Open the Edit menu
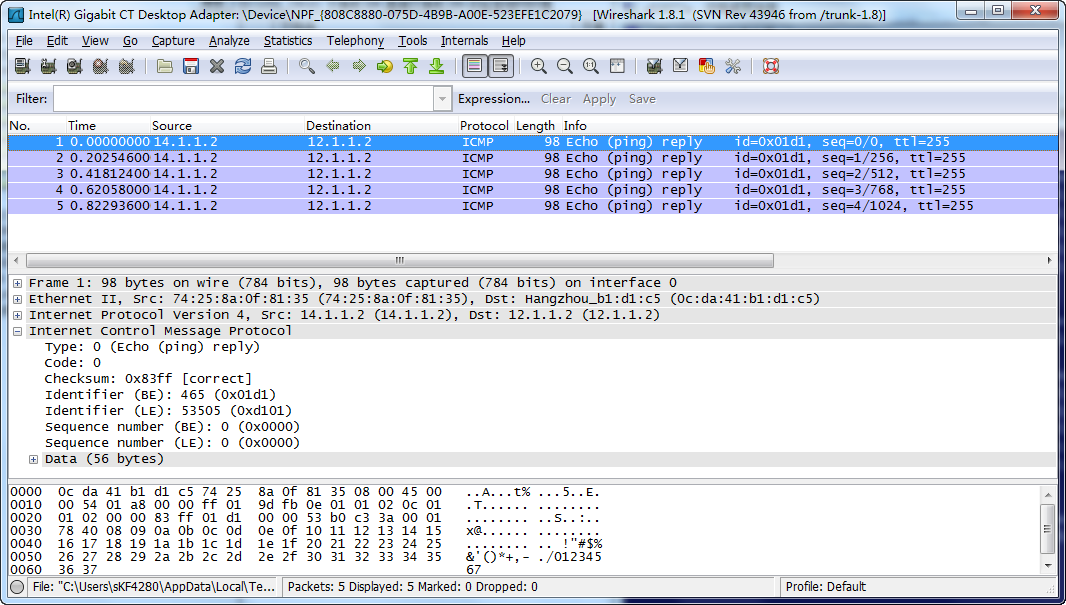 [57, 41]
